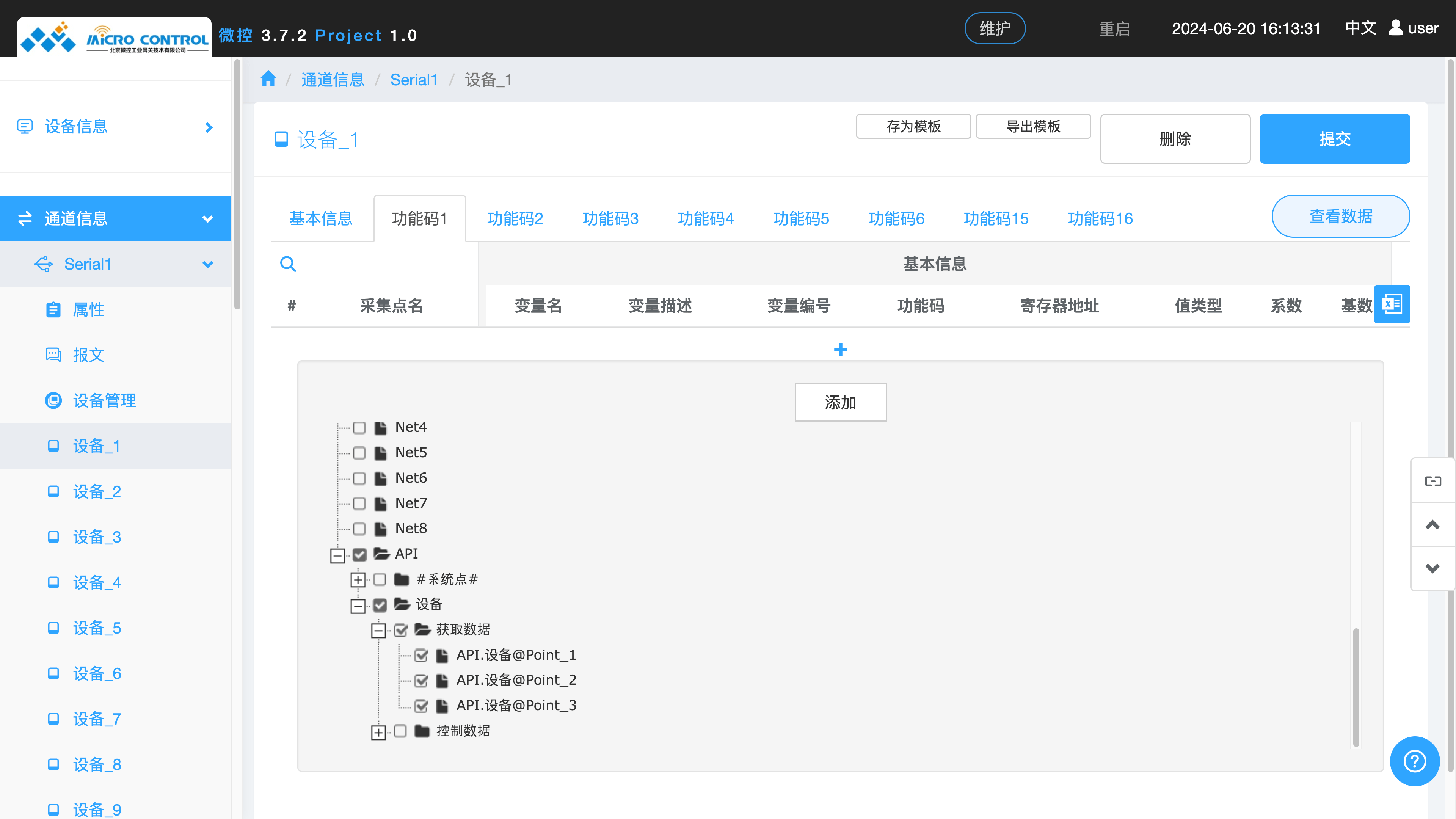Expand the #系统点# tree node

(358, 580)
